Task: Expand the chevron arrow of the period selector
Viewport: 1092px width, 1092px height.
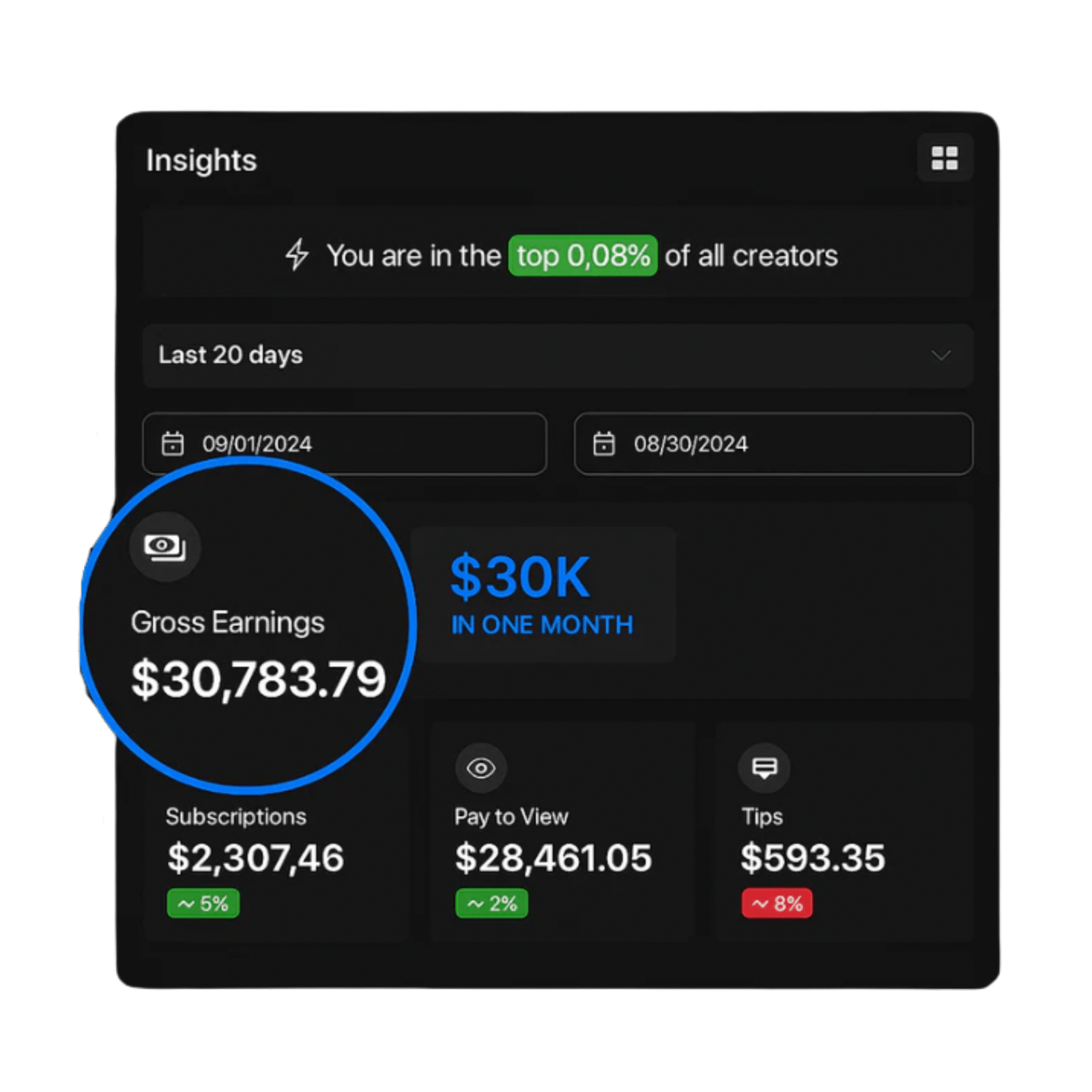Action: 941,356
